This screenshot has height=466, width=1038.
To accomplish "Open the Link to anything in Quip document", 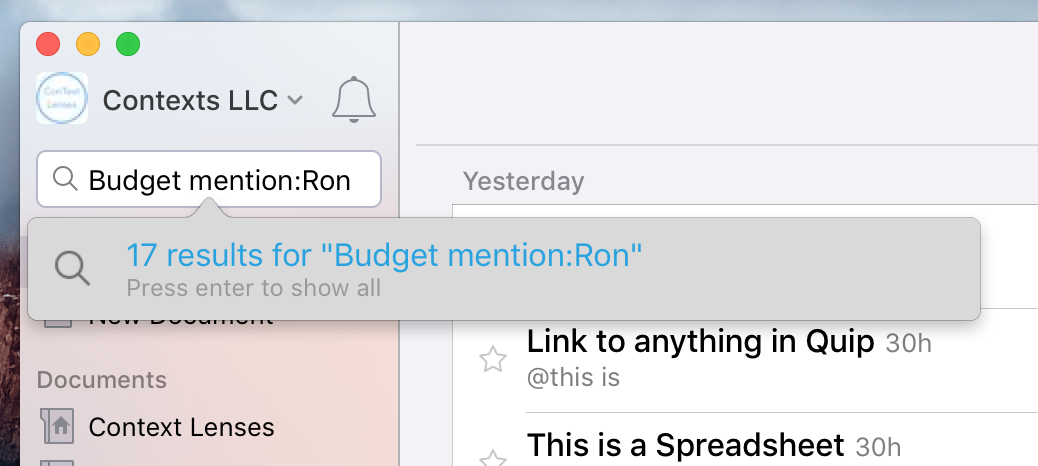I will coord(700,342).
